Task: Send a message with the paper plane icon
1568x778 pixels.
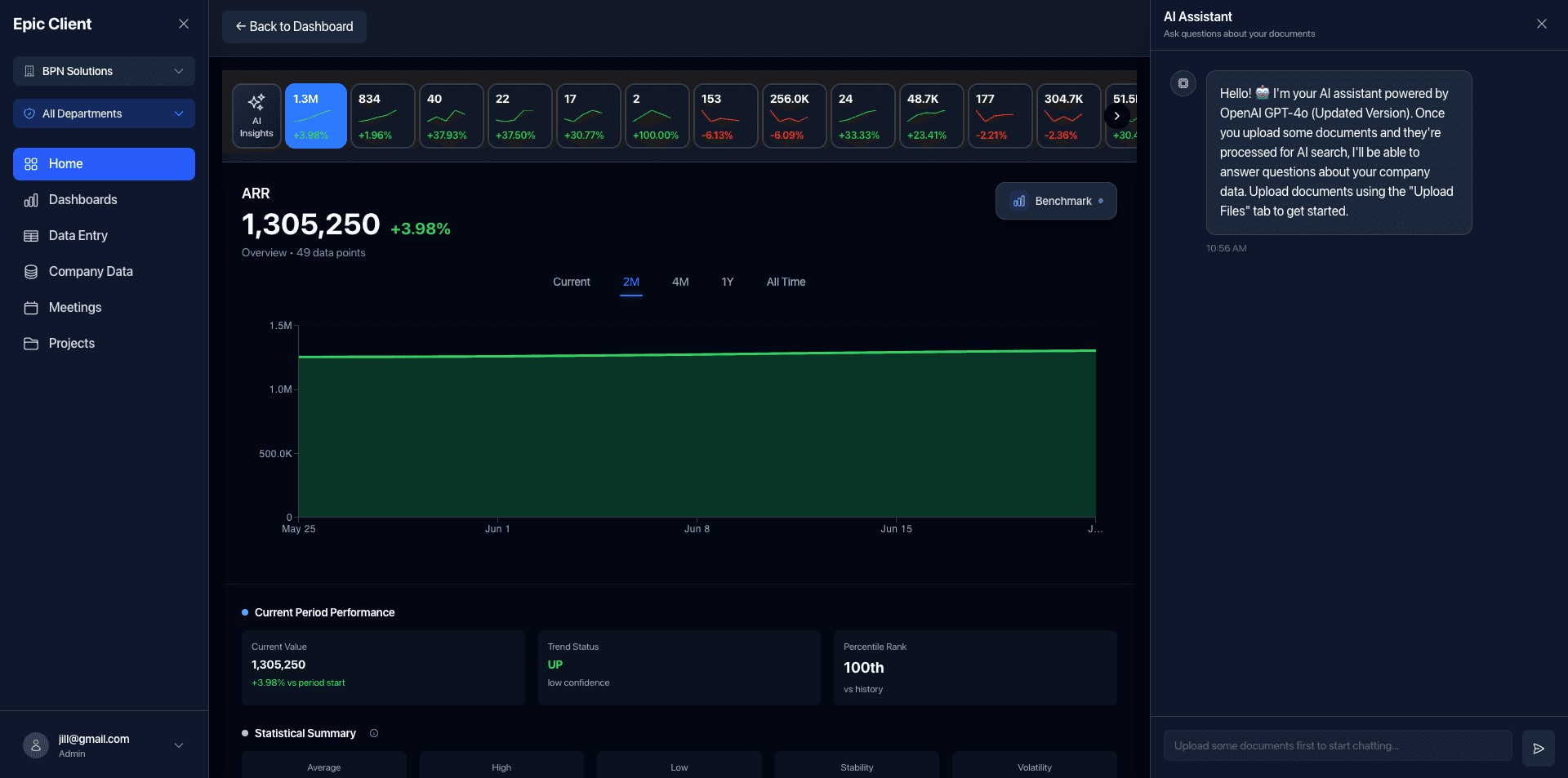Action: tap(1539, 748)
